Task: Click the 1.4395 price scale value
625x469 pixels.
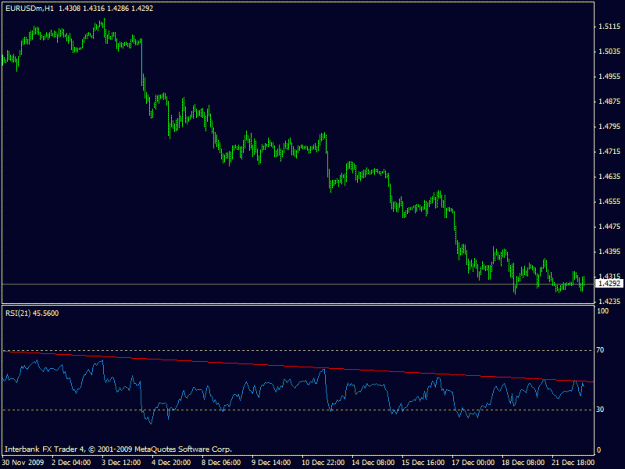Action: pyautogui.click(x=609, y=252)
